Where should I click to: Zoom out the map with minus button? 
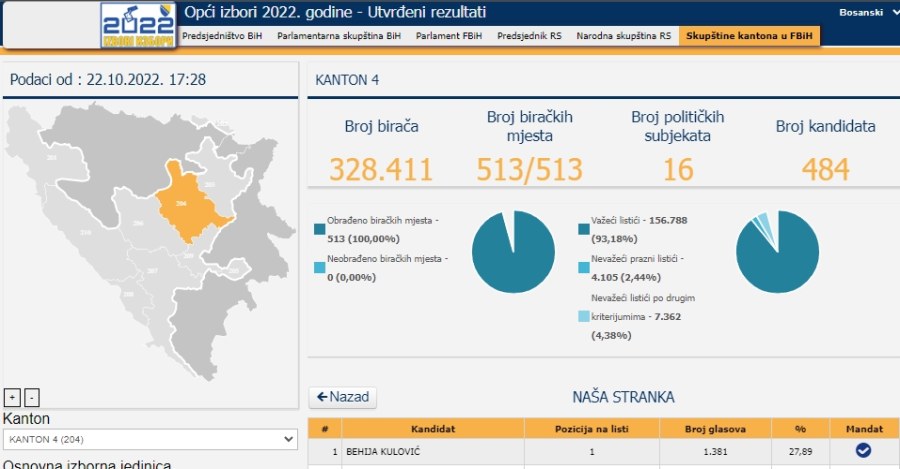click(31, 396)
